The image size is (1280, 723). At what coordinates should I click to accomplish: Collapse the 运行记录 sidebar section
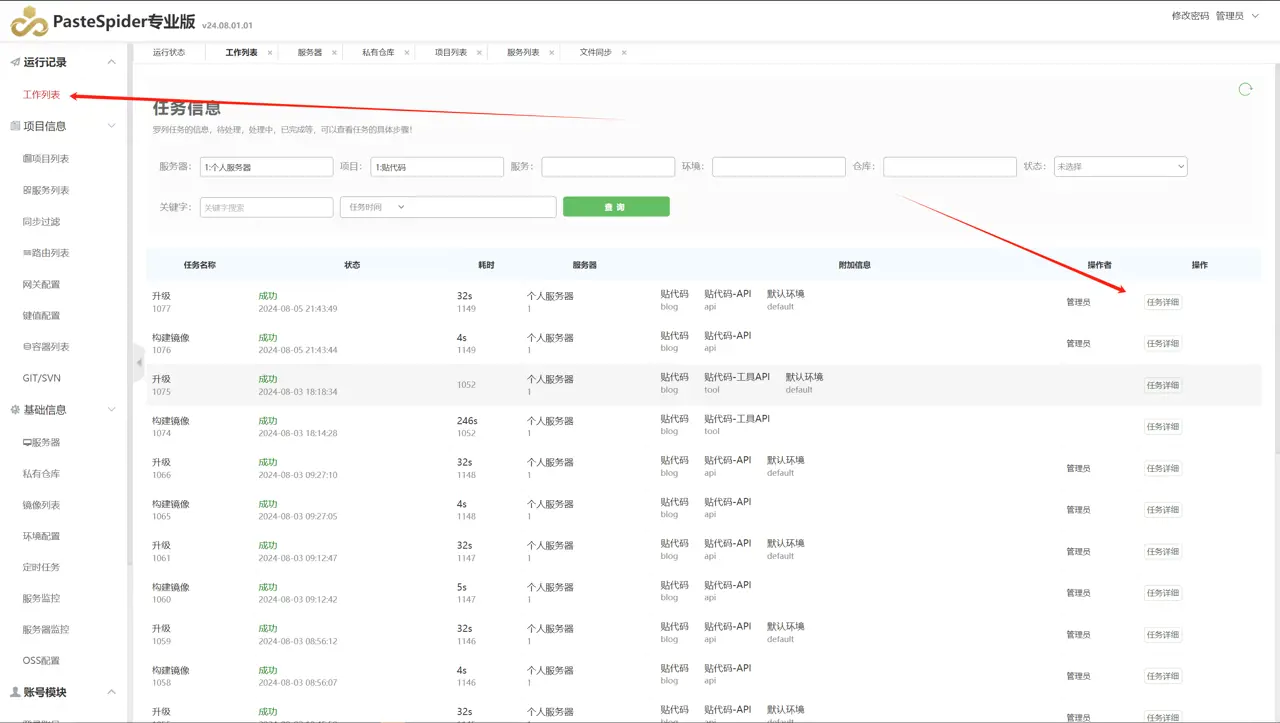pyautogui.click(x=111, y=62)
